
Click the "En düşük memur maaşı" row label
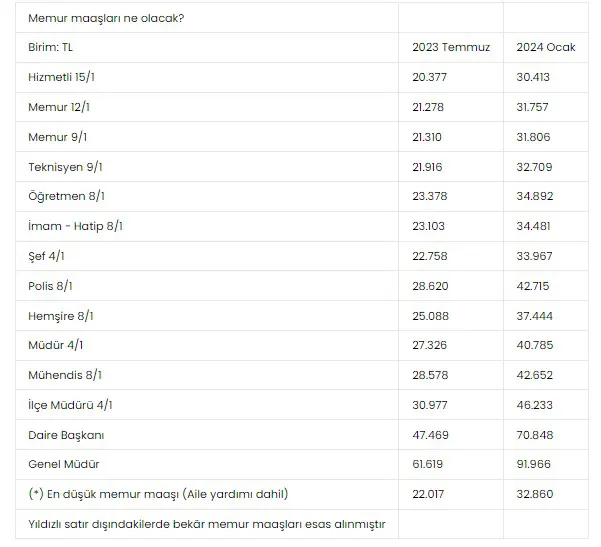pyautogui.click(x=166, y=494)
